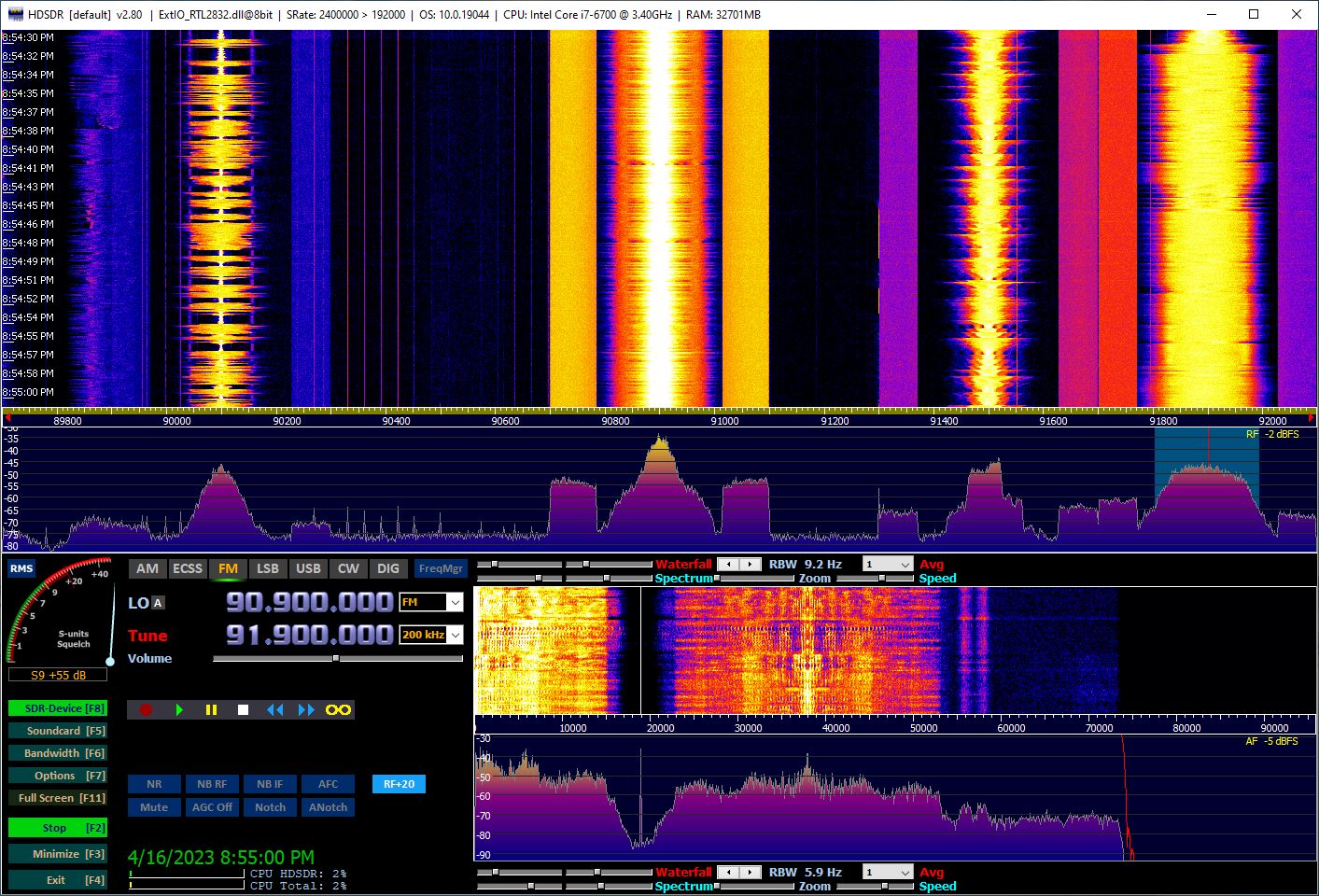Select AM demodulation mode
Screen dimensions: 1319x896
(x=147, y=568)
